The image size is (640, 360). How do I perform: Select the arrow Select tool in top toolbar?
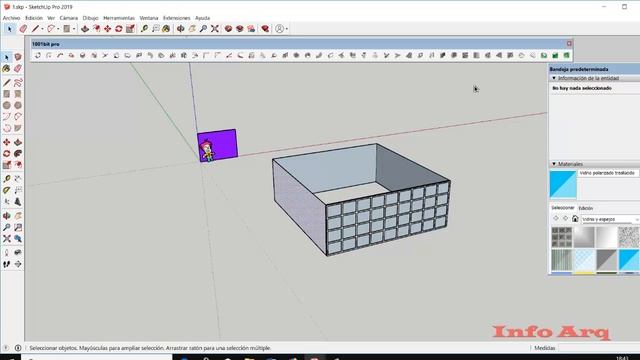(x=10, y=29)
